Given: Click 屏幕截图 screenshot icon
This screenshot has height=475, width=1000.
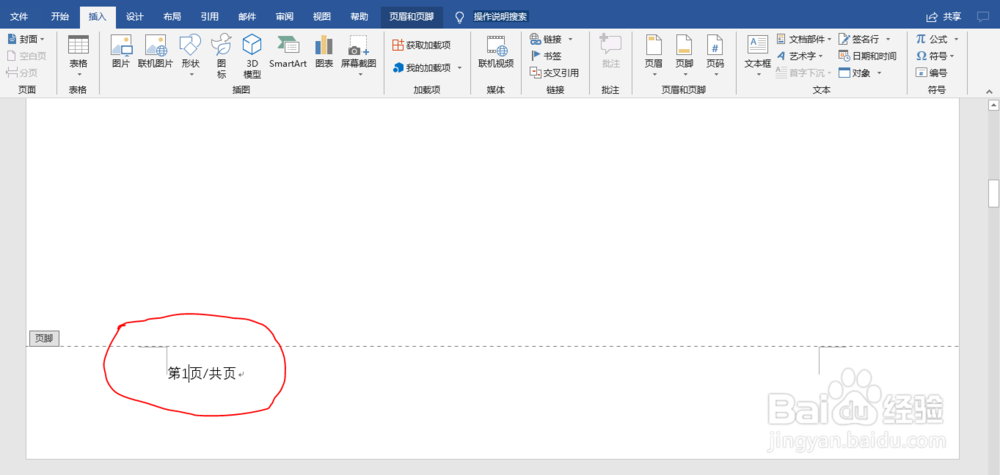Looking at the screenshot, I should (x=358, y=45).
